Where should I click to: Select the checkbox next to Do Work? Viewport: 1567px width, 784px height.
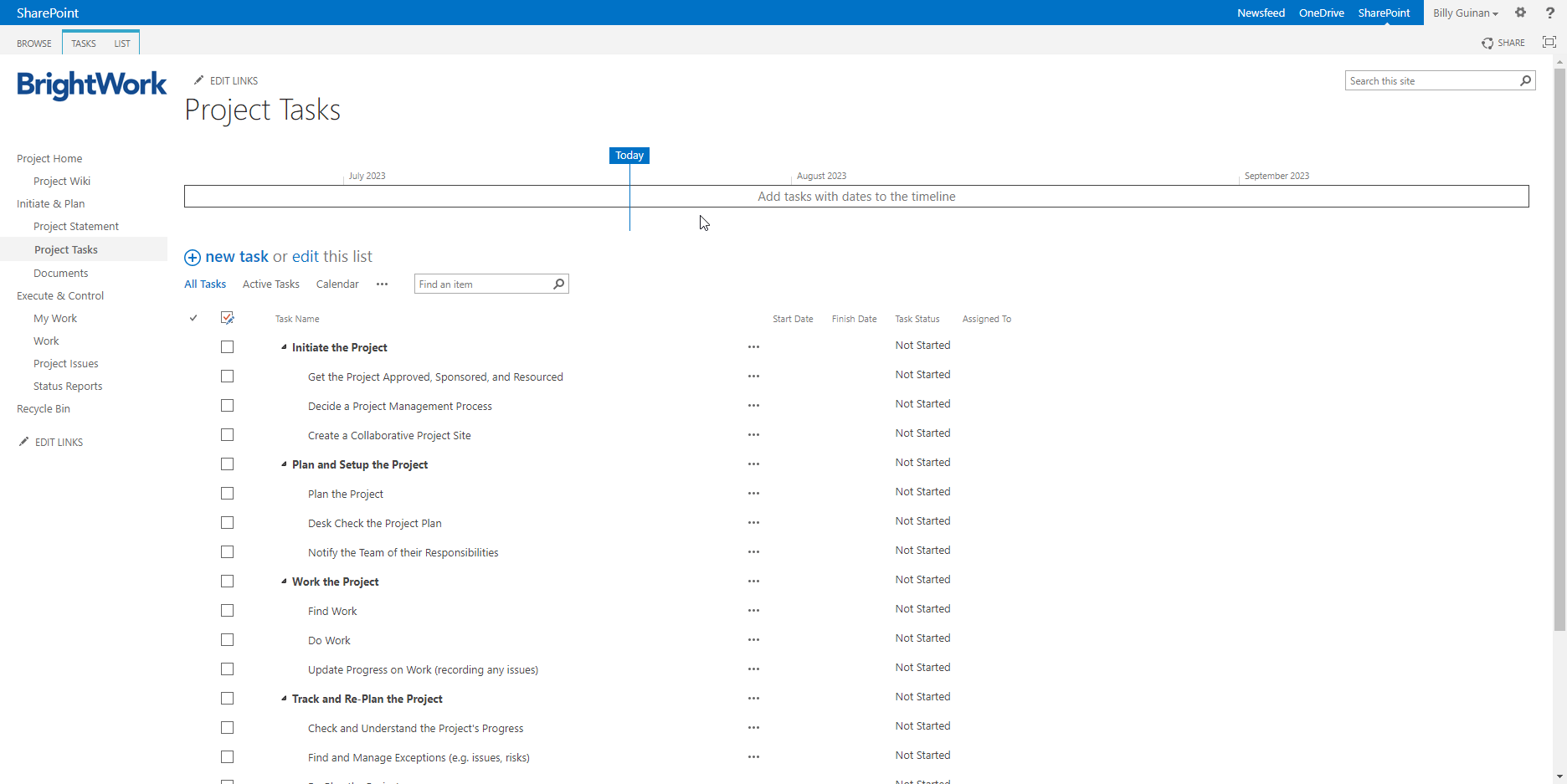(x=227, y=639)
